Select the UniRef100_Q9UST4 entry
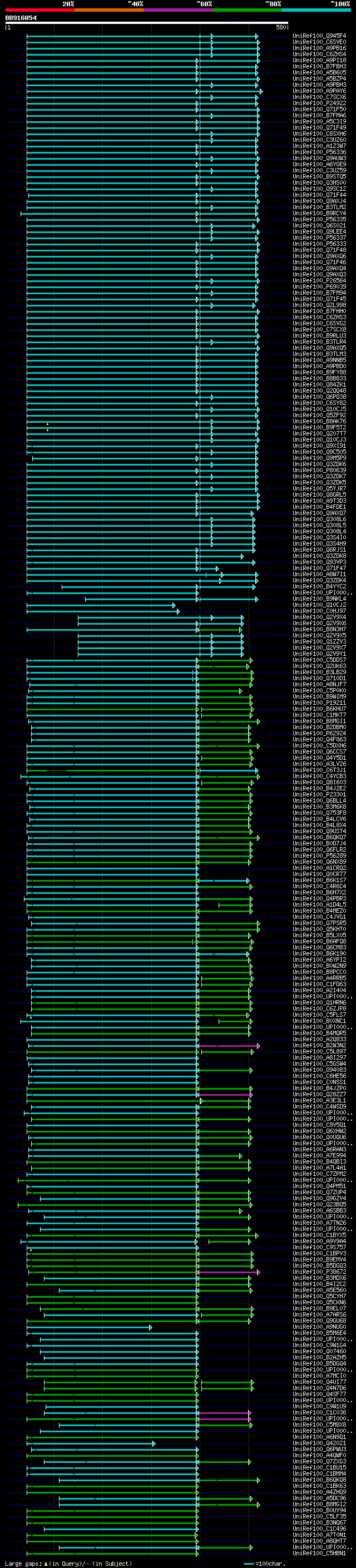356x1568 pixels. tap(319, 832)
